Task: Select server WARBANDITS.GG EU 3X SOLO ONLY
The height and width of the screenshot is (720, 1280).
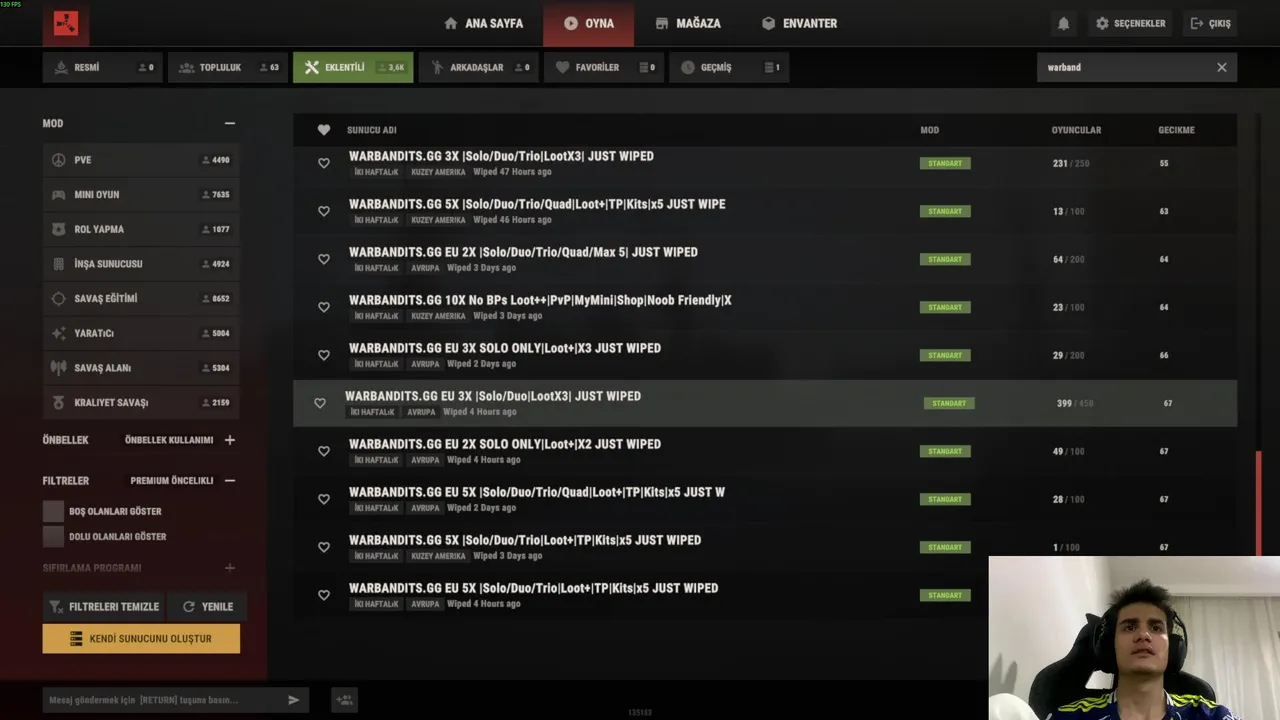Action: 765,355
